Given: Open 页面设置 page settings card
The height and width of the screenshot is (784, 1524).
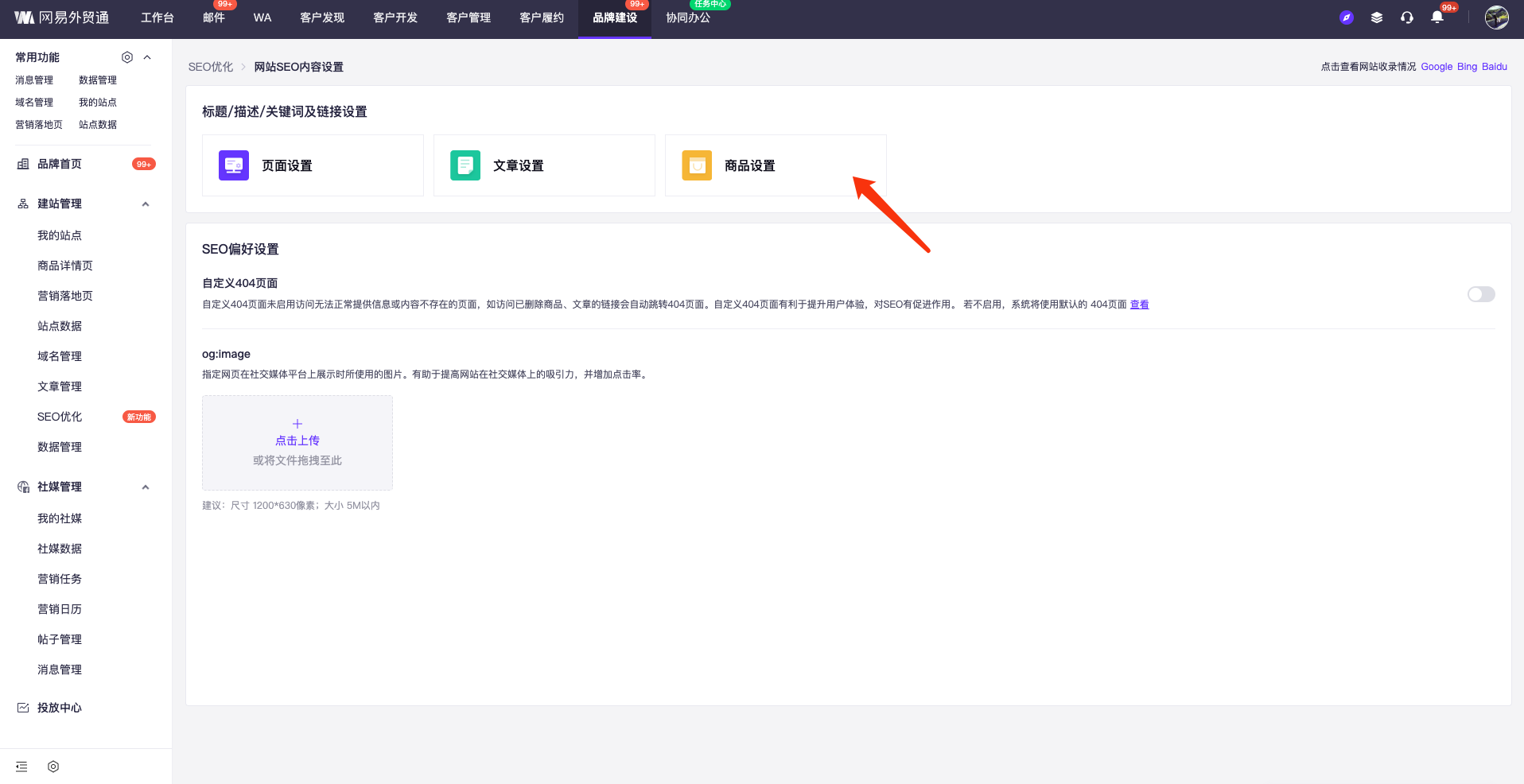Looking at the screenshot, I should click(313, 165).
